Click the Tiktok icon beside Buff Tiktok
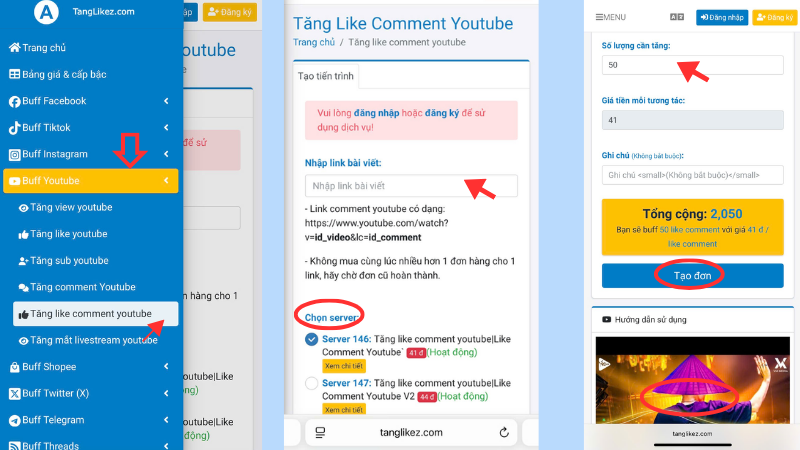The height and width of the screenshot is (450, 800). (14, 128)
